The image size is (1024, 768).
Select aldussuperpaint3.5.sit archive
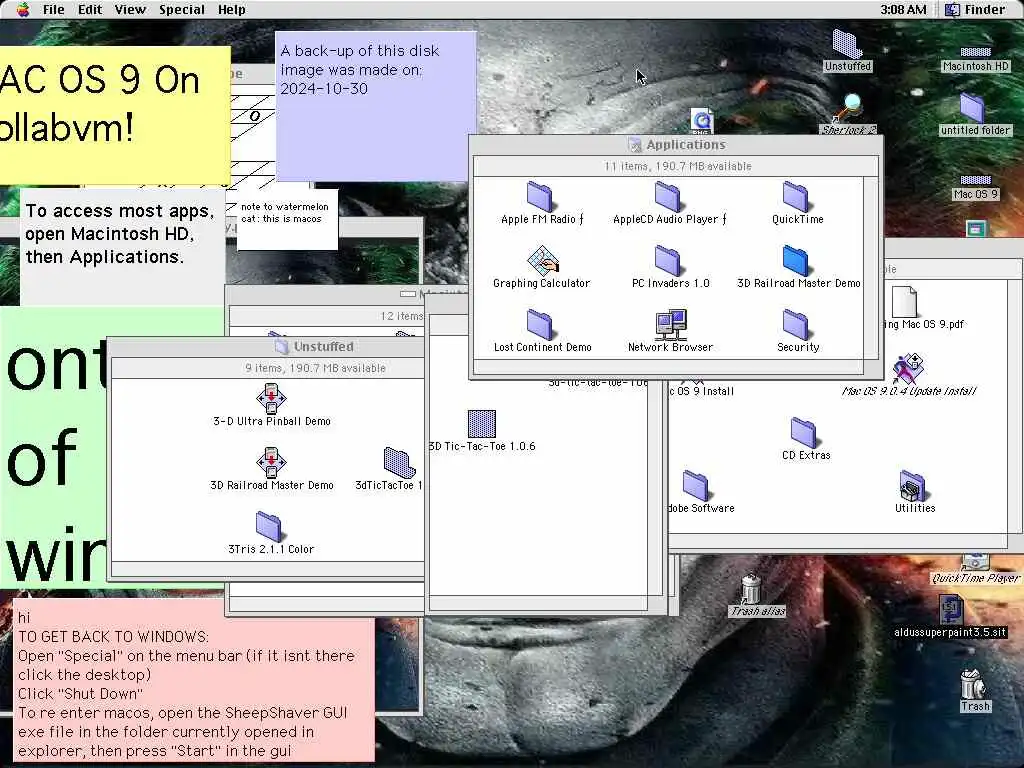950,610
